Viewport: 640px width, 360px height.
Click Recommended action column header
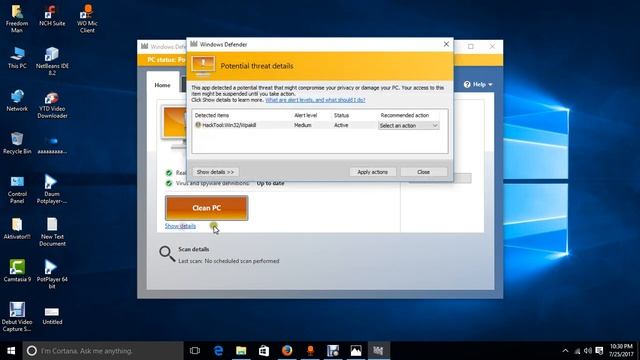click(404, 116)
